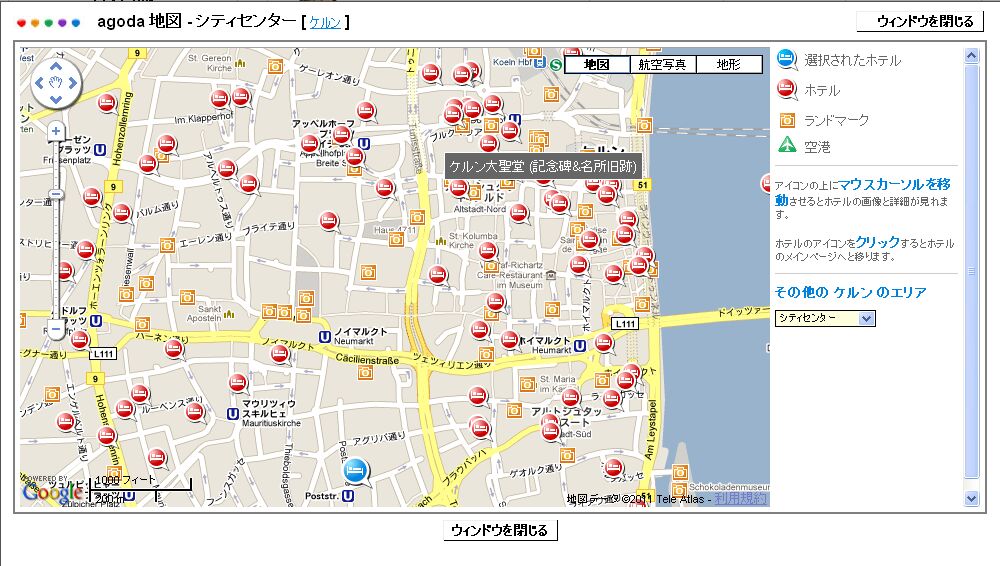Click the hotel marker right of ルーベンス通り

click(x=195, y=412)
